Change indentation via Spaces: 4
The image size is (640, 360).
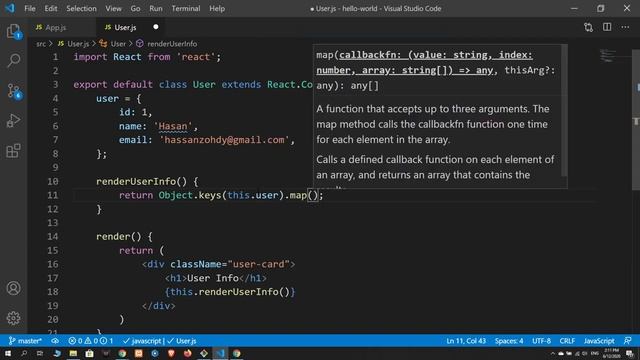(509, 341)
